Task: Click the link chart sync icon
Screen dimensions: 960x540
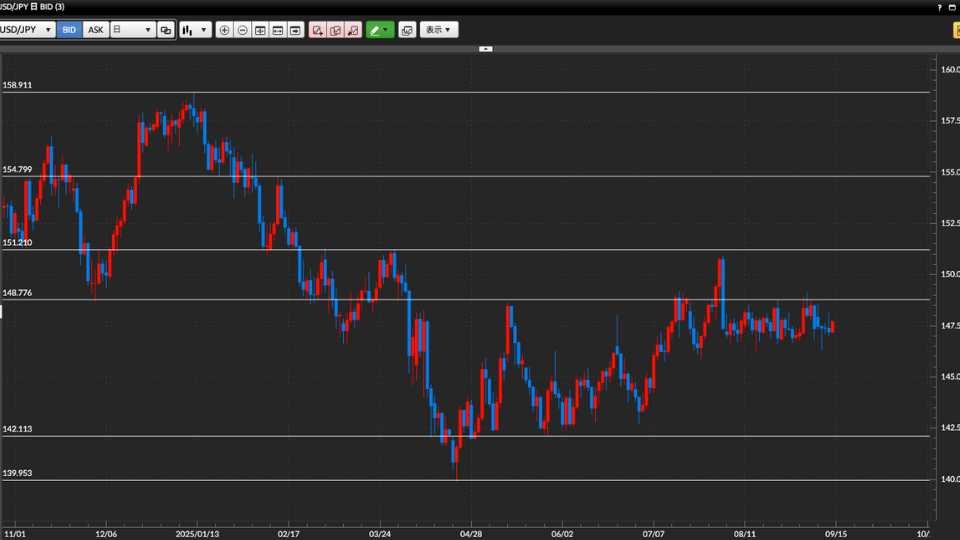Action: click(x=166, y=30)
